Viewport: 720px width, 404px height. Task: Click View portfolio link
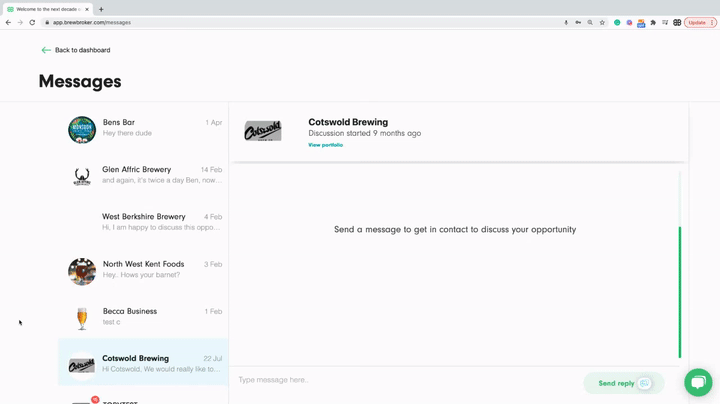click(x=325, y=145)
